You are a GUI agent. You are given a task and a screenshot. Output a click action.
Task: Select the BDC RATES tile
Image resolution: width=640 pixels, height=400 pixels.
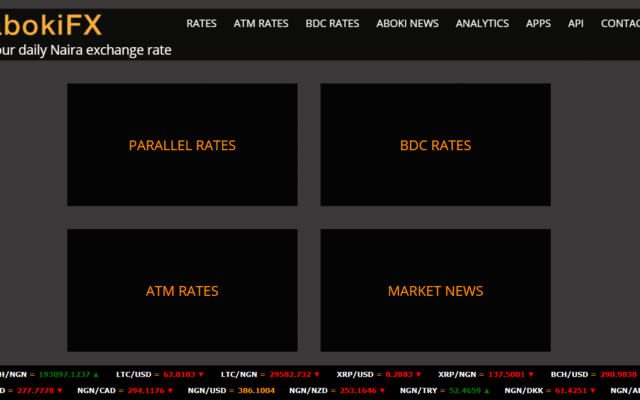coord(435,145)
